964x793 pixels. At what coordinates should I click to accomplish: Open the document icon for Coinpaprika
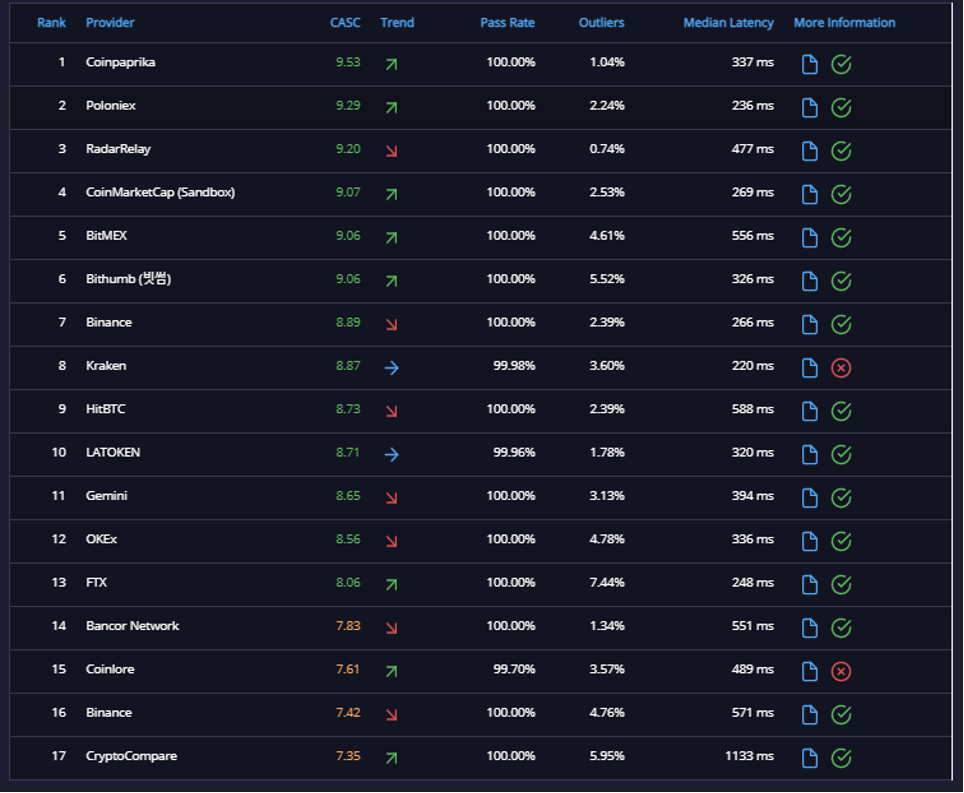[810, 64]
